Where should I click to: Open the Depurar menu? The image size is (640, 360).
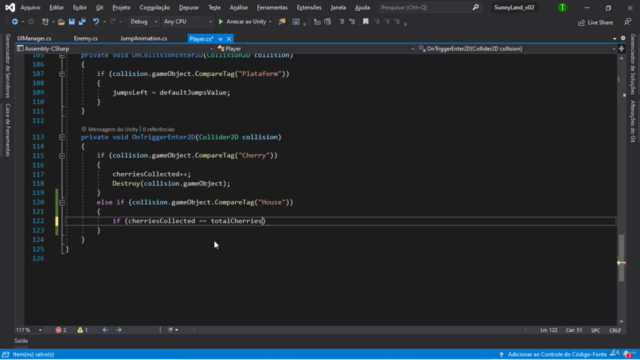point(189,7)
